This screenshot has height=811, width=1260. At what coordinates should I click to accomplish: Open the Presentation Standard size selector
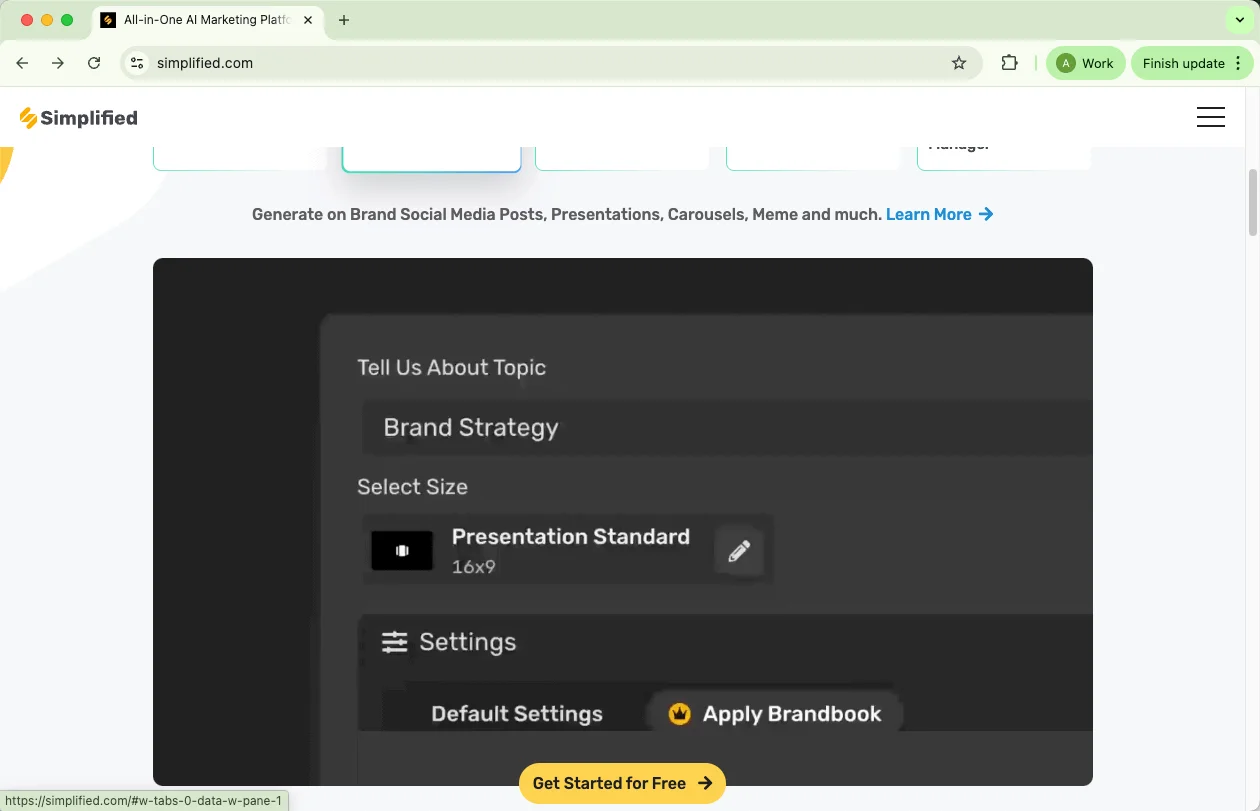click(540, 550)
